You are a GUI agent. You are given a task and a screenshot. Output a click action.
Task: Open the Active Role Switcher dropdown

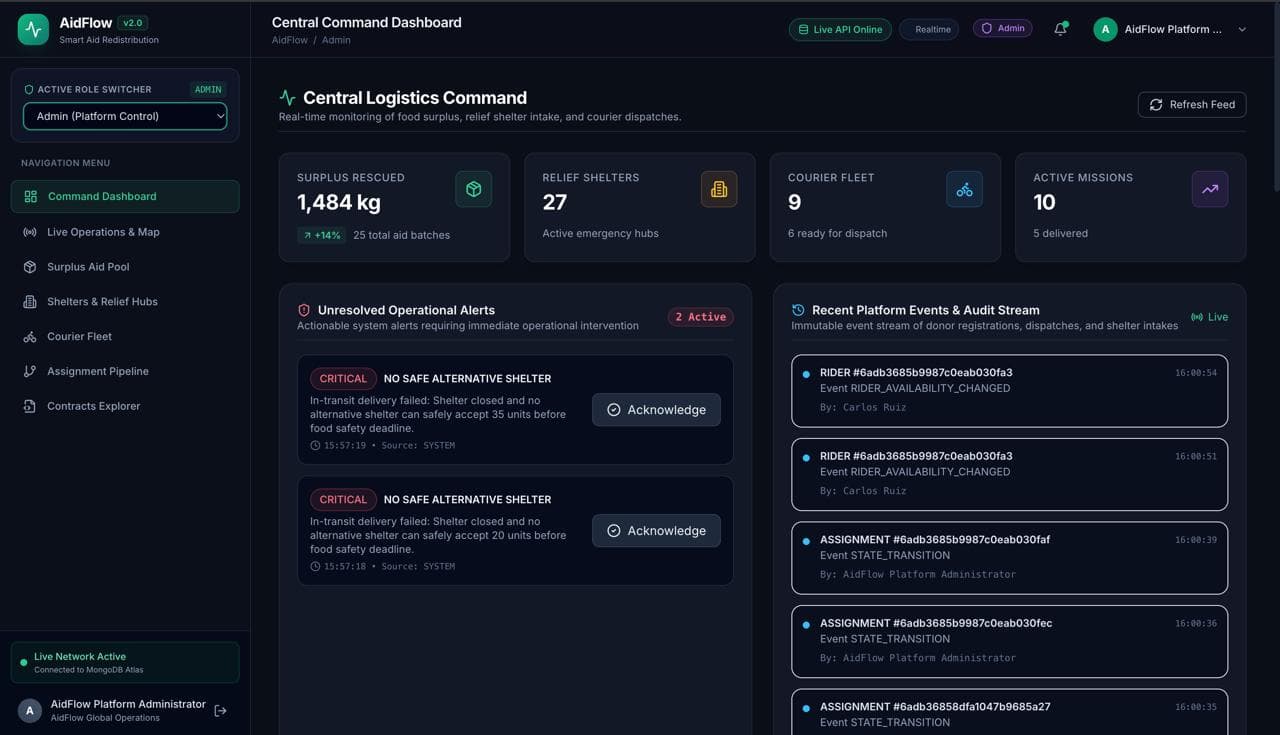click(125, 116)
